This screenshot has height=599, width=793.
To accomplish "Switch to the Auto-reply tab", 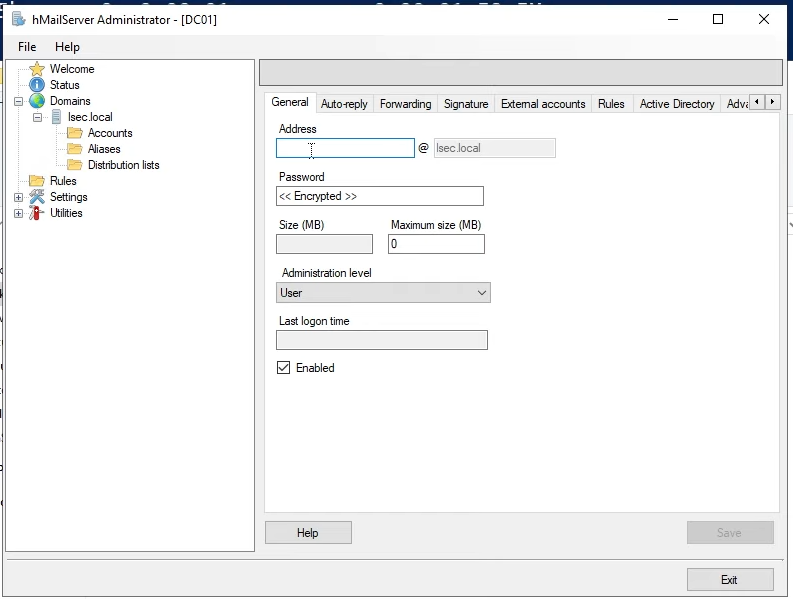I will 344,104.
